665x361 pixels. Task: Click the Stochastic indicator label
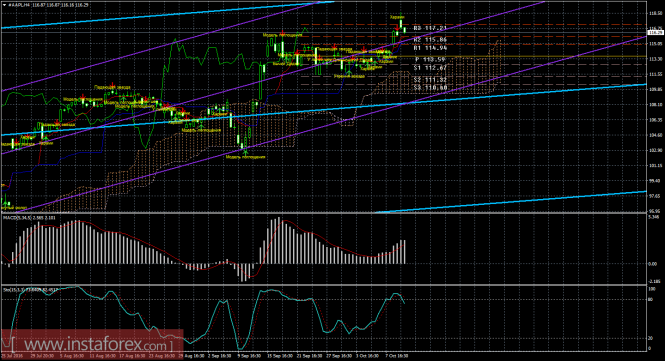(30, 289)
